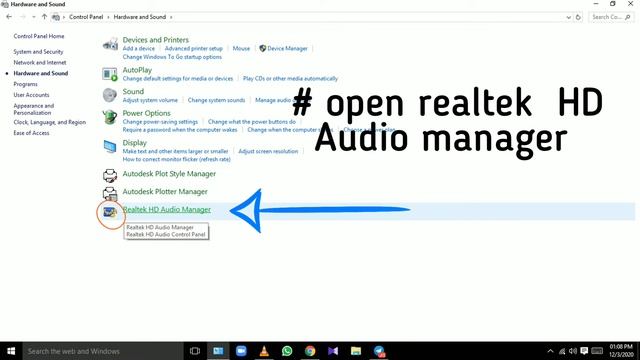Expand the chevron after Hardware and Sound
This screenshot has height=360, width=640.
(x=171, y=17)
